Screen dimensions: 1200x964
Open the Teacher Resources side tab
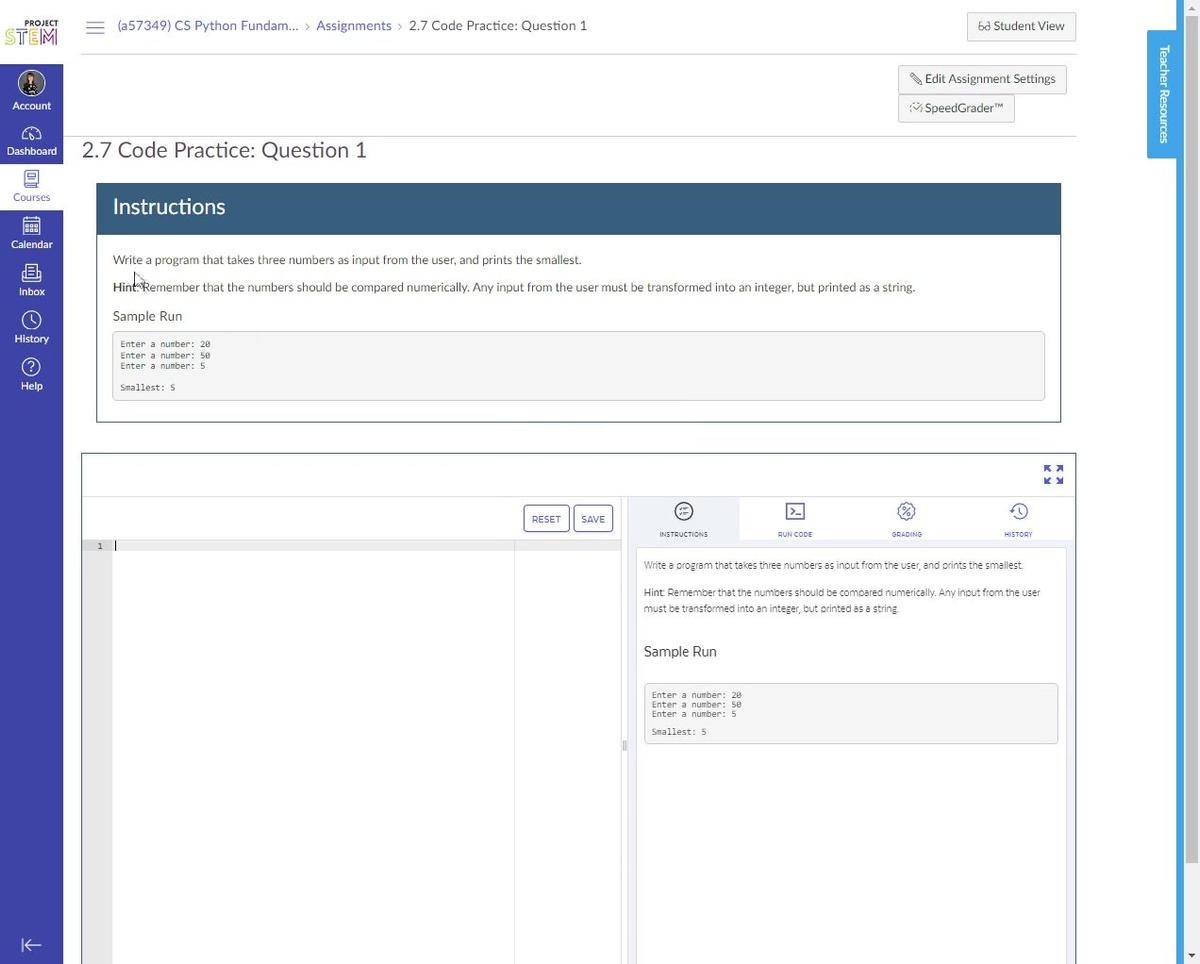[1162, 94]
